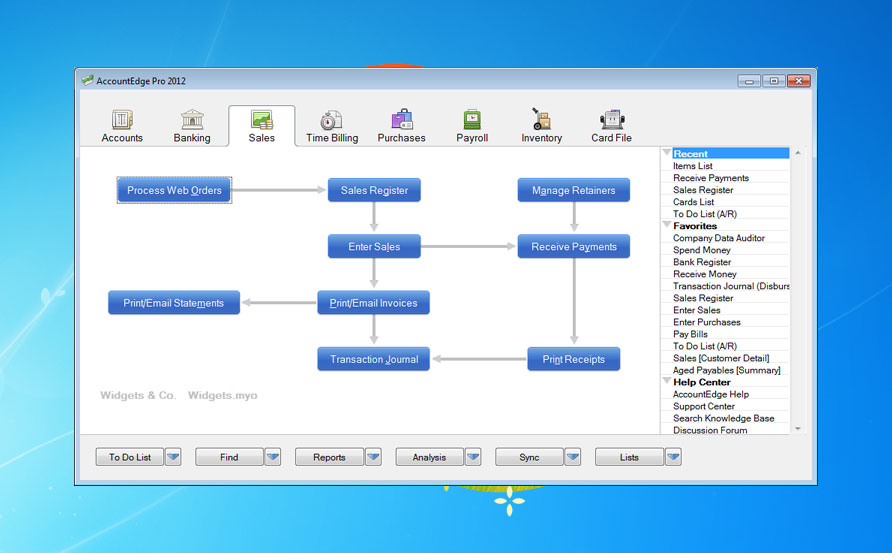
Task: Collapse the Recent section triangle
Action: coord(667,152)
